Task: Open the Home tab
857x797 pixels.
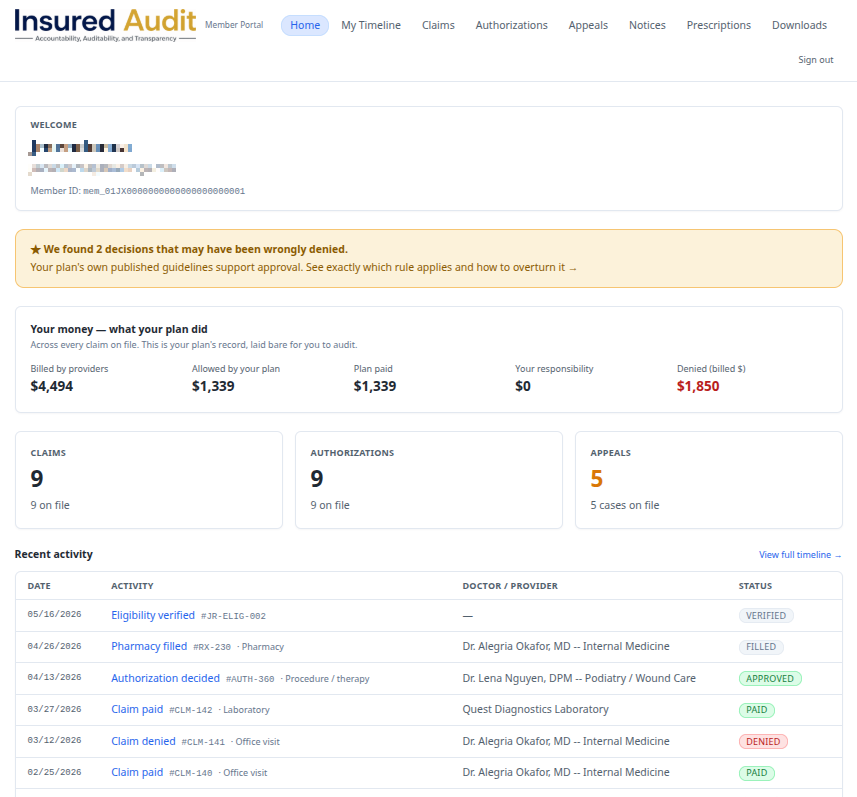Action: pos(305,25)
